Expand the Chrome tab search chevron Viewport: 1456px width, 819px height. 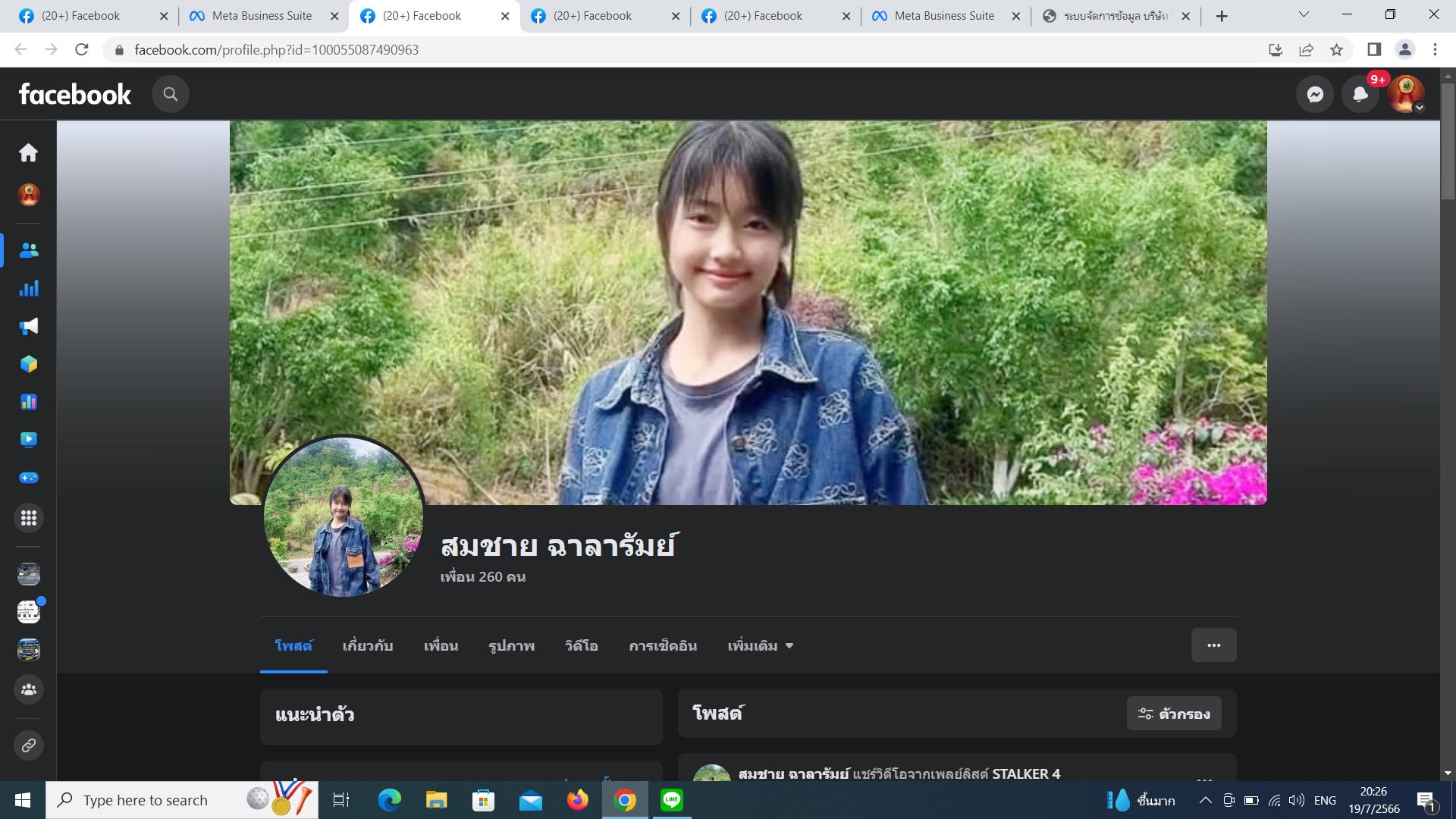(1304, 14)
